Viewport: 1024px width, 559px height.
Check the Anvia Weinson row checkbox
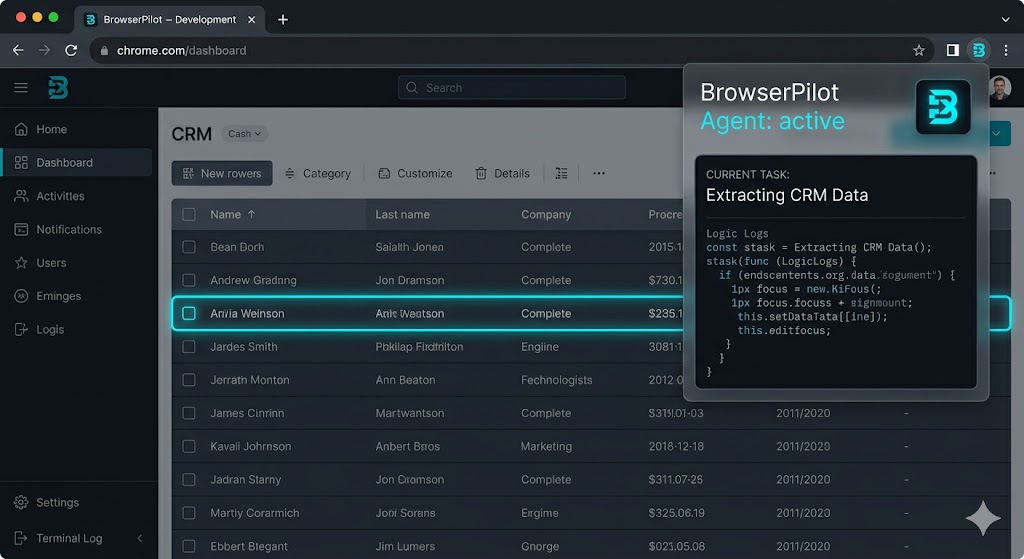(x=189, y=313)
